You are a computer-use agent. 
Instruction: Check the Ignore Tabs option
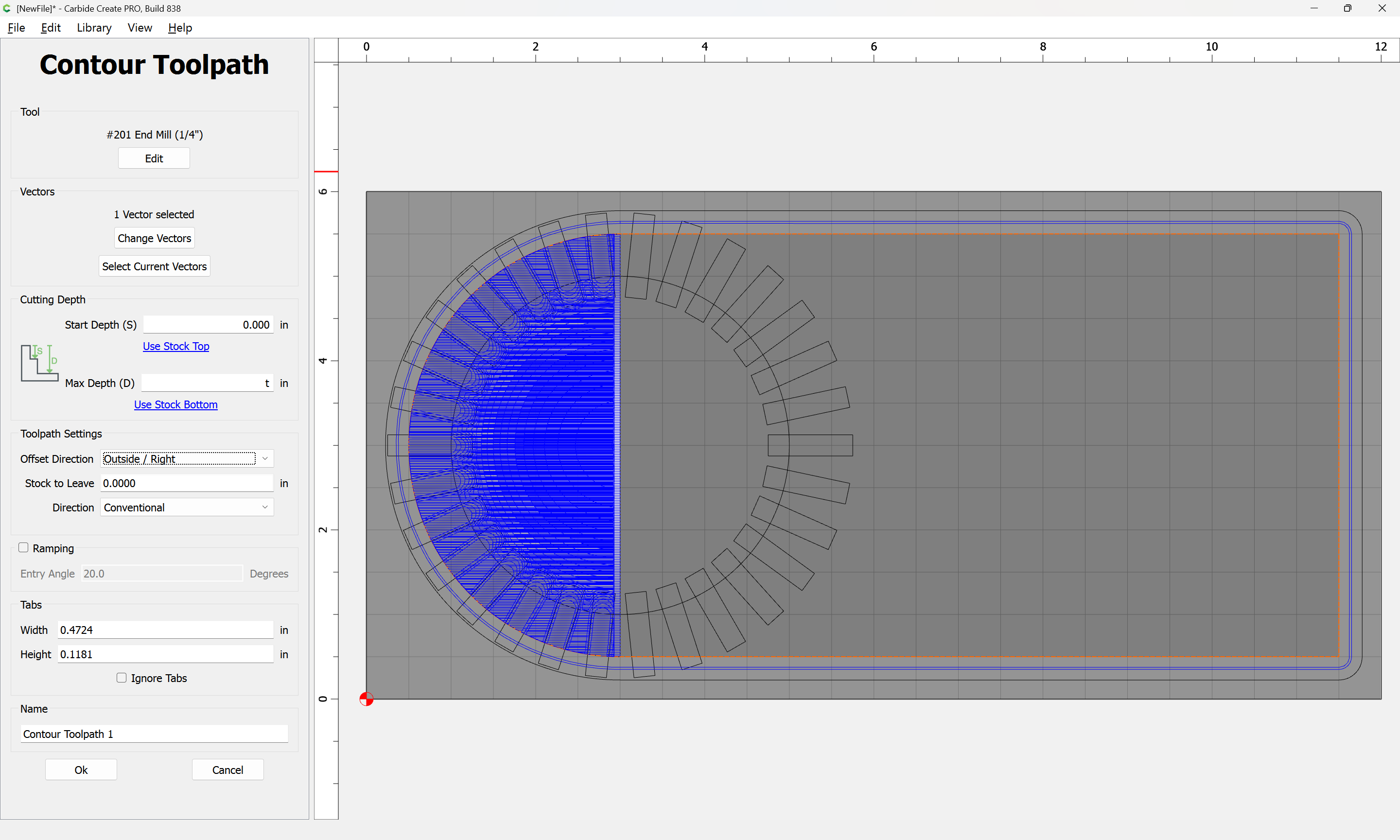(121, 678)
